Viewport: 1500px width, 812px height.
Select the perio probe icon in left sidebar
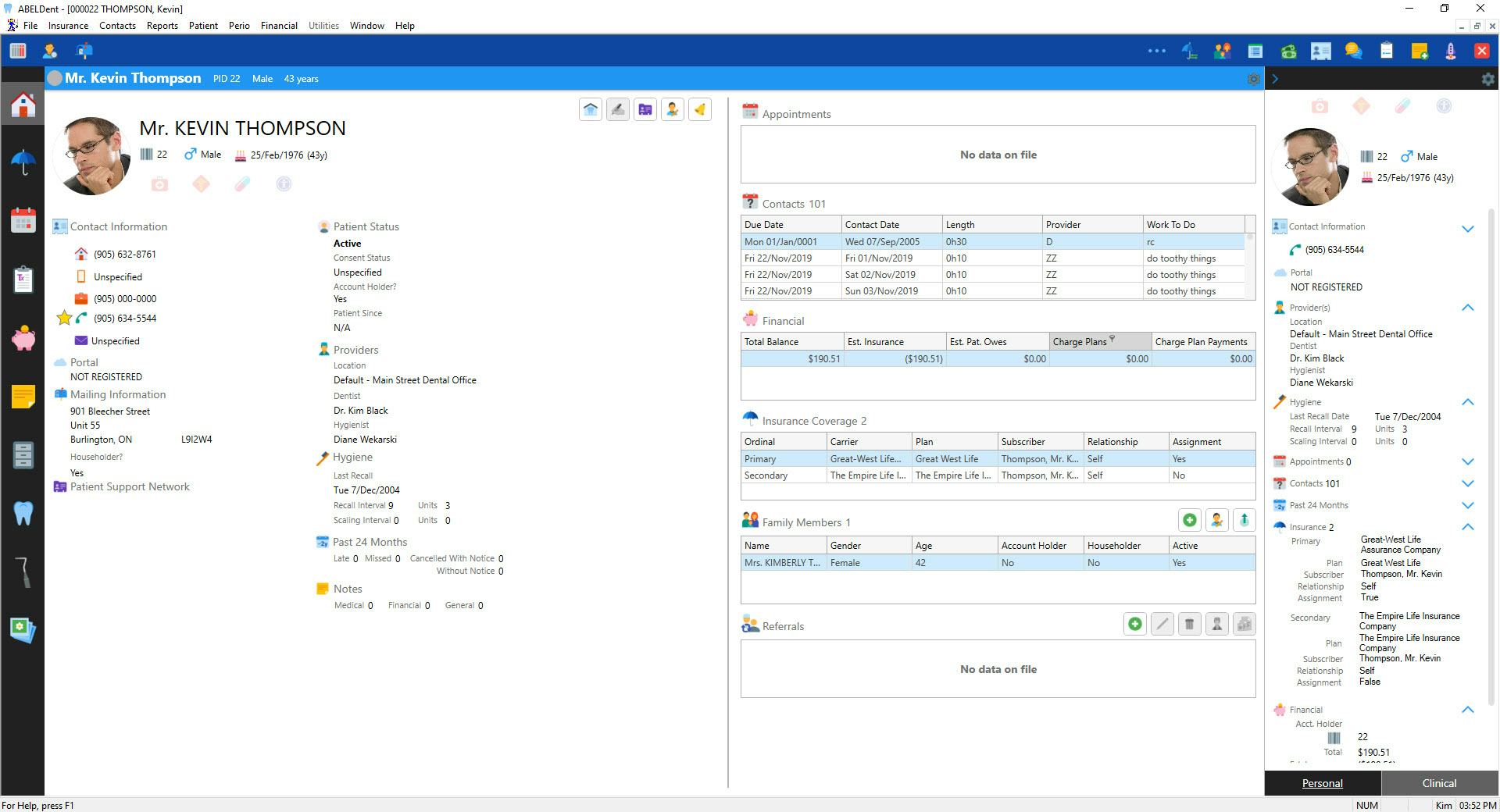pyautogui.click(x=23, y=571)
